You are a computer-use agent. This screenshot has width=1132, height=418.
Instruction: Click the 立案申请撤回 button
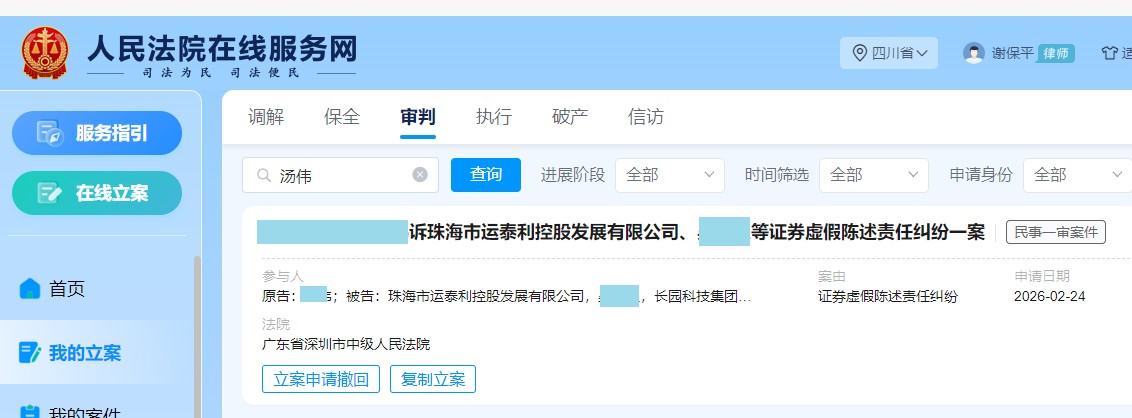(321, 379)
